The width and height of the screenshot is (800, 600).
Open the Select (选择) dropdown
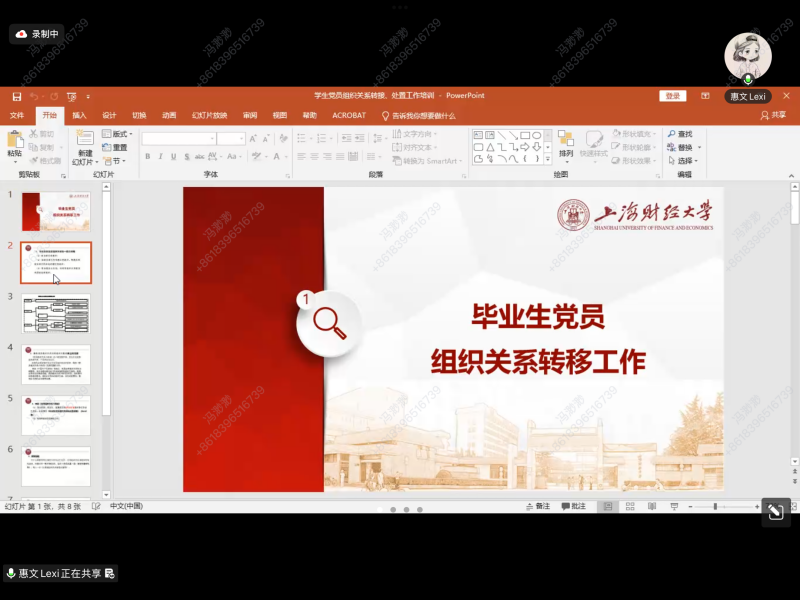point(683,161)
